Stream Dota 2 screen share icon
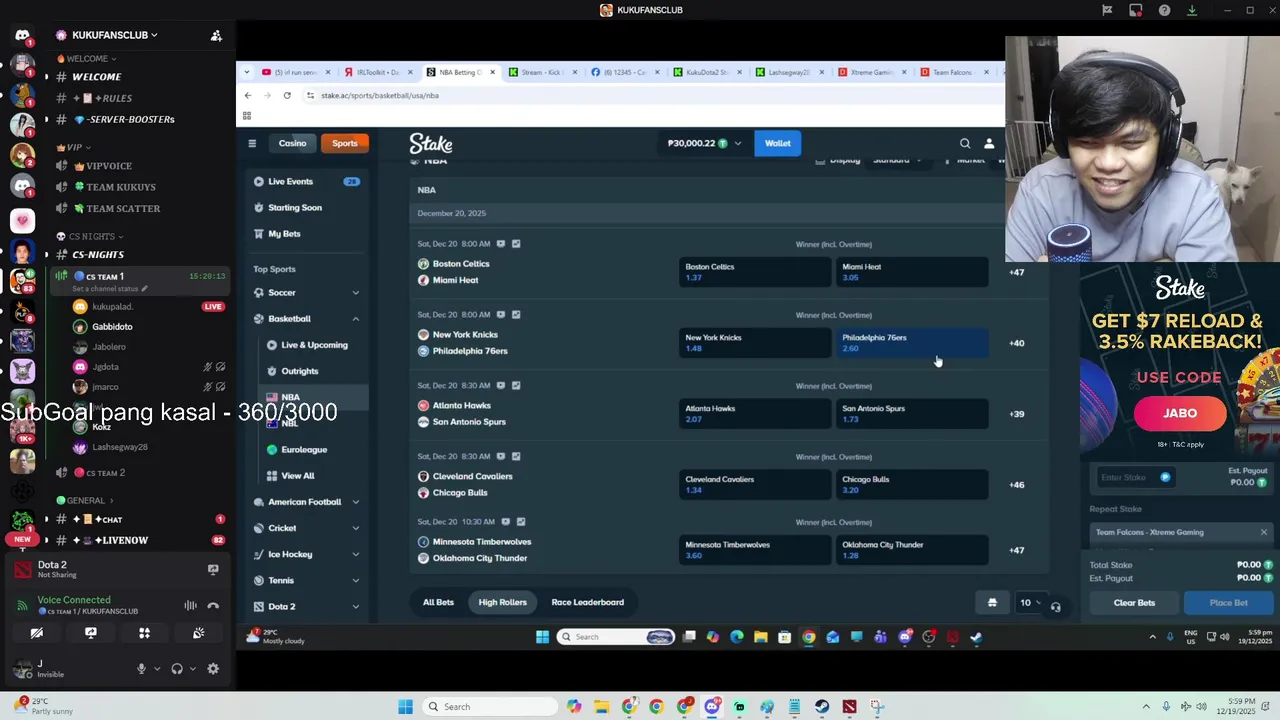1280x720 pixels. 213,569
